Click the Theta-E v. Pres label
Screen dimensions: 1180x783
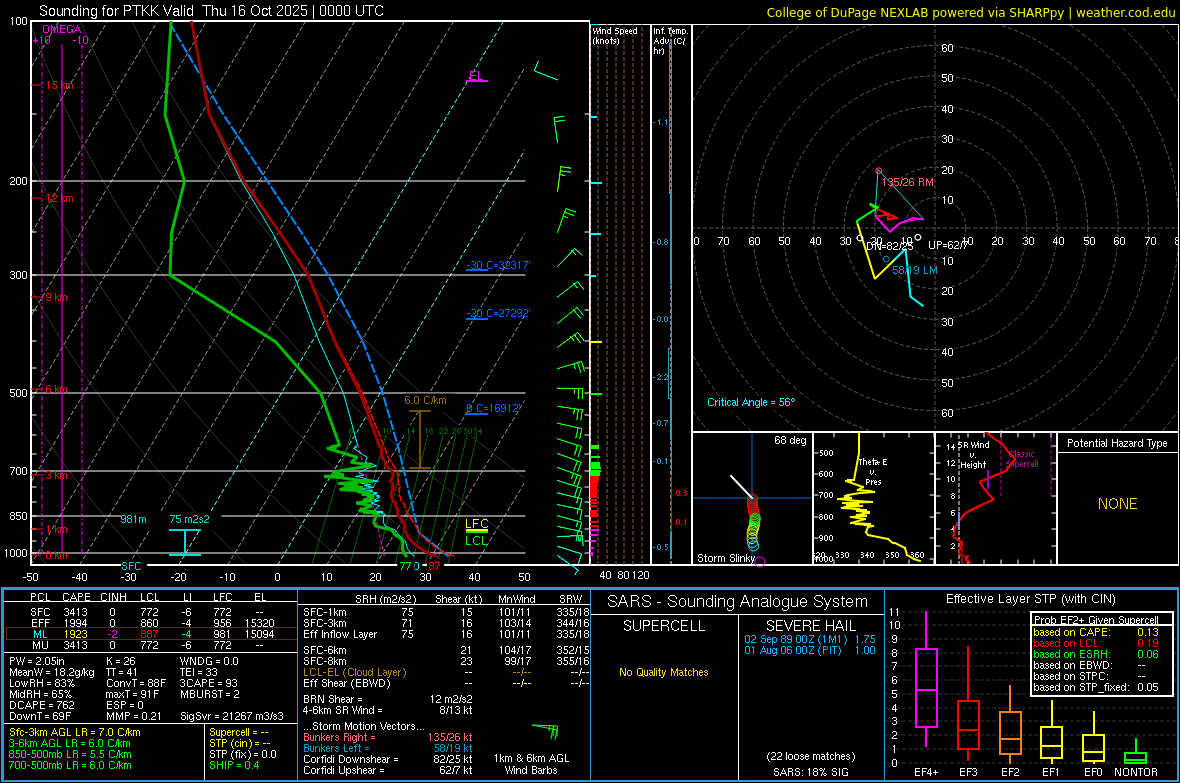click(873, 471)
